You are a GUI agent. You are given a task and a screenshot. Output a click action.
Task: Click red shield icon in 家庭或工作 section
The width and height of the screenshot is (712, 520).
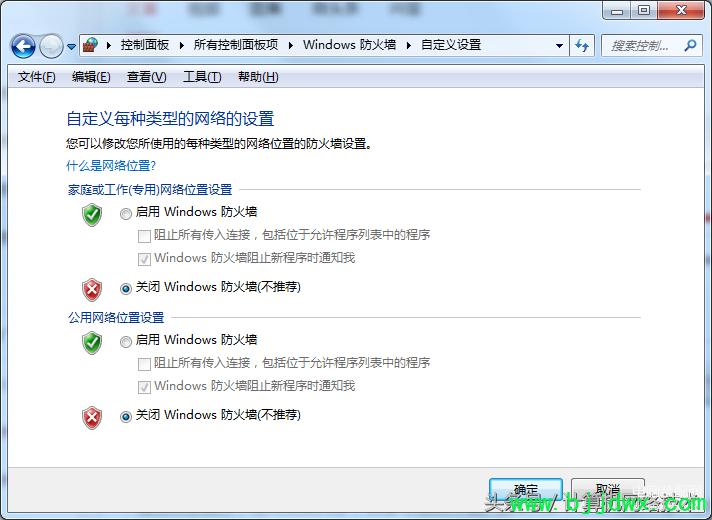click(x=92, y=290)
